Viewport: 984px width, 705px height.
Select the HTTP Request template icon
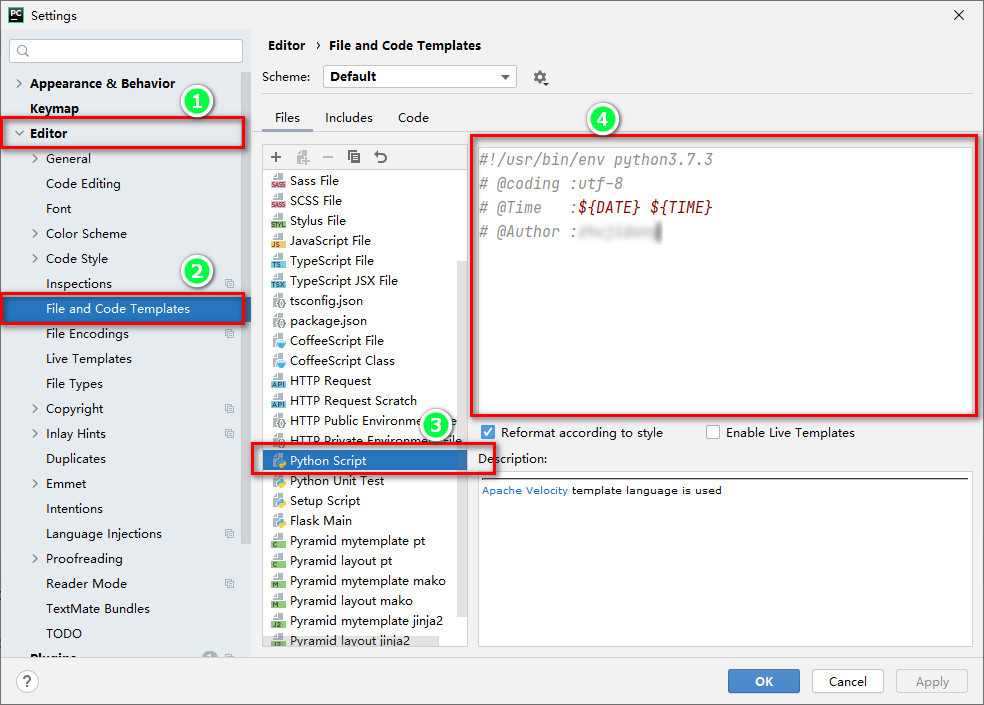click(x=278, y=381)
